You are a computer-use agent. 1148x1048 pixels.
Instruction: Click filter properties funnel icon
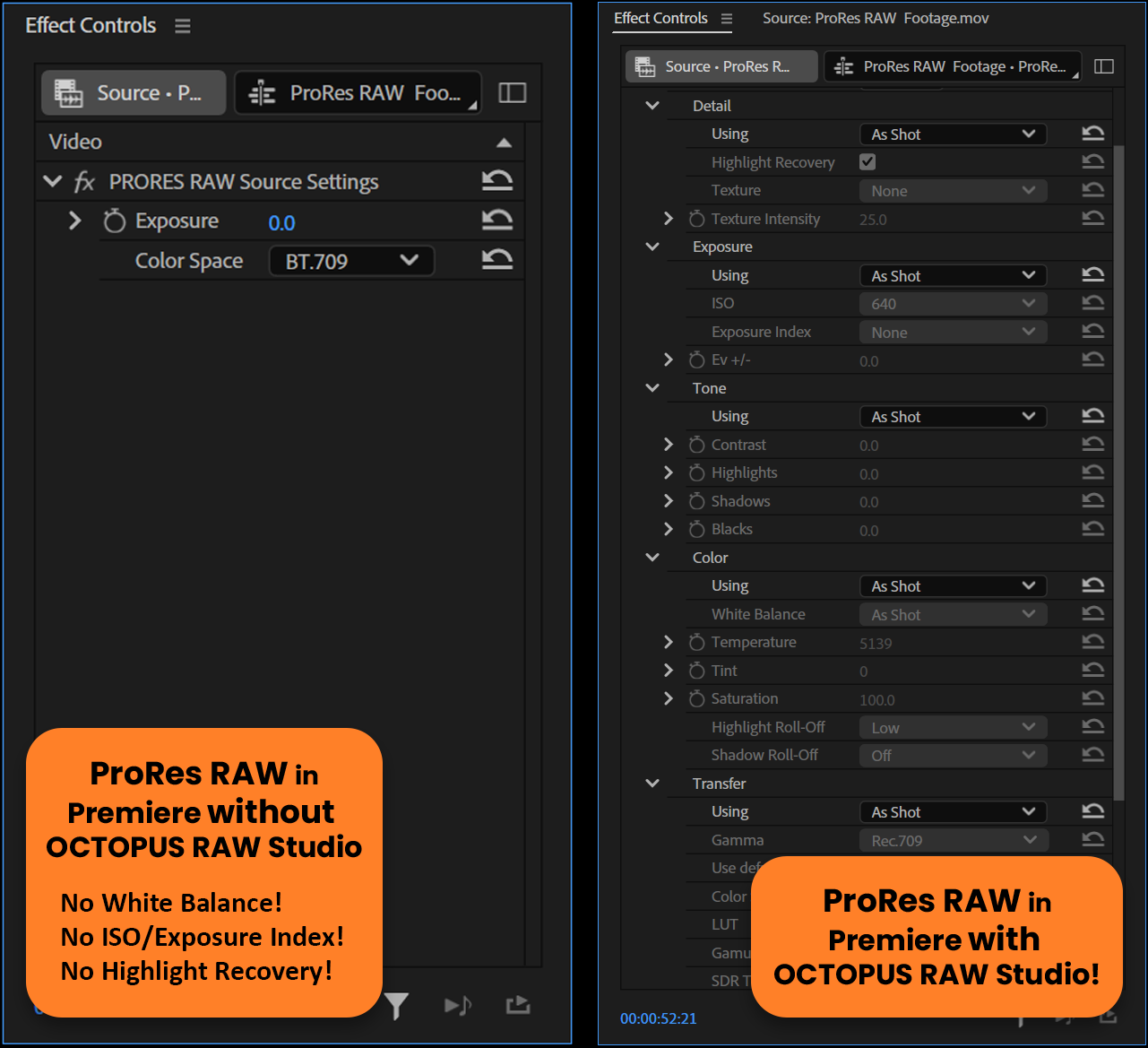tap(396, 1006)
